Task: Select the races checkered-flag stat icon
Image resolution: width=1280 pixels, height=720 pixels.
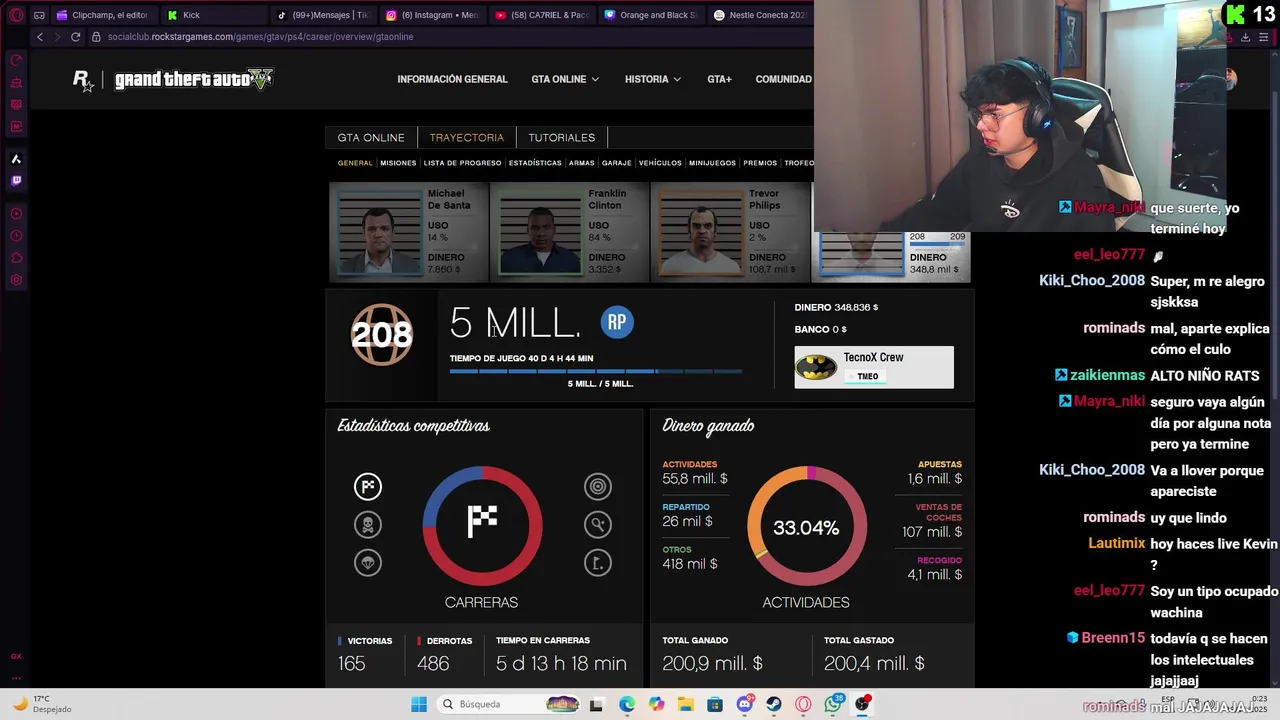Action: [368, 487]
